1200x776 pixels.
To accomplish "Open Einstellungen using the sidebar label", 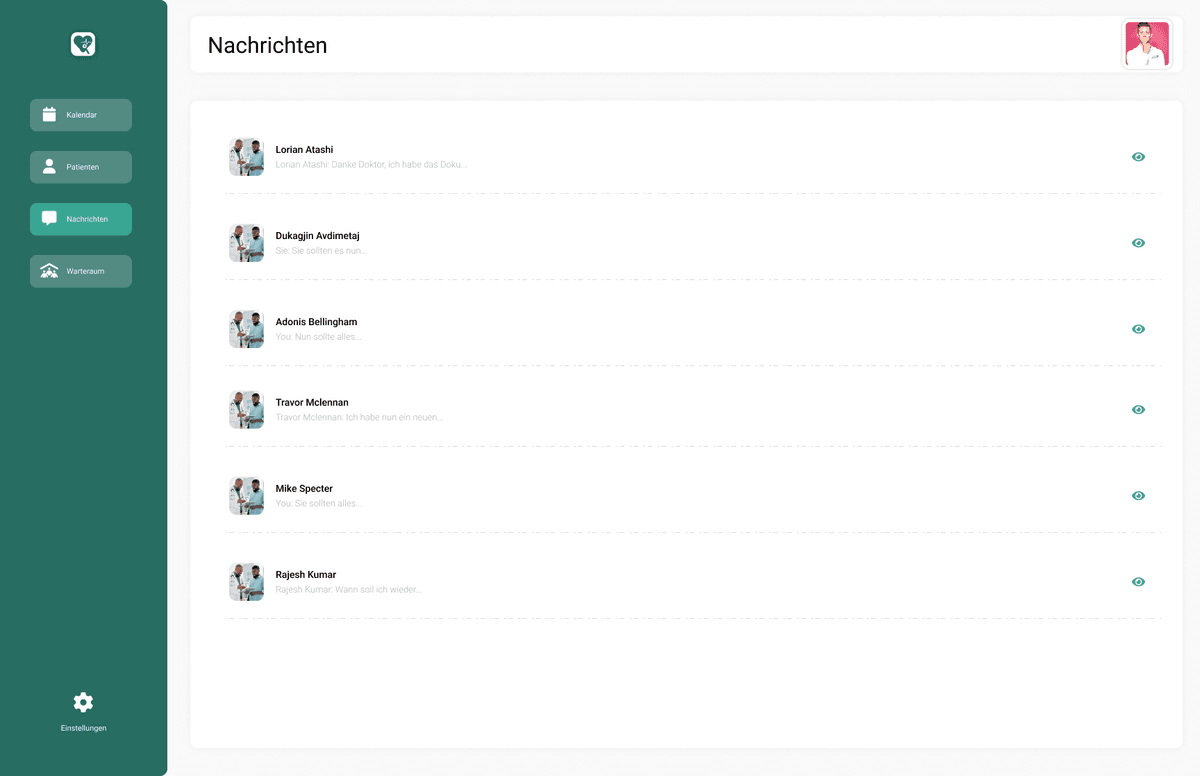I will 82,727.
